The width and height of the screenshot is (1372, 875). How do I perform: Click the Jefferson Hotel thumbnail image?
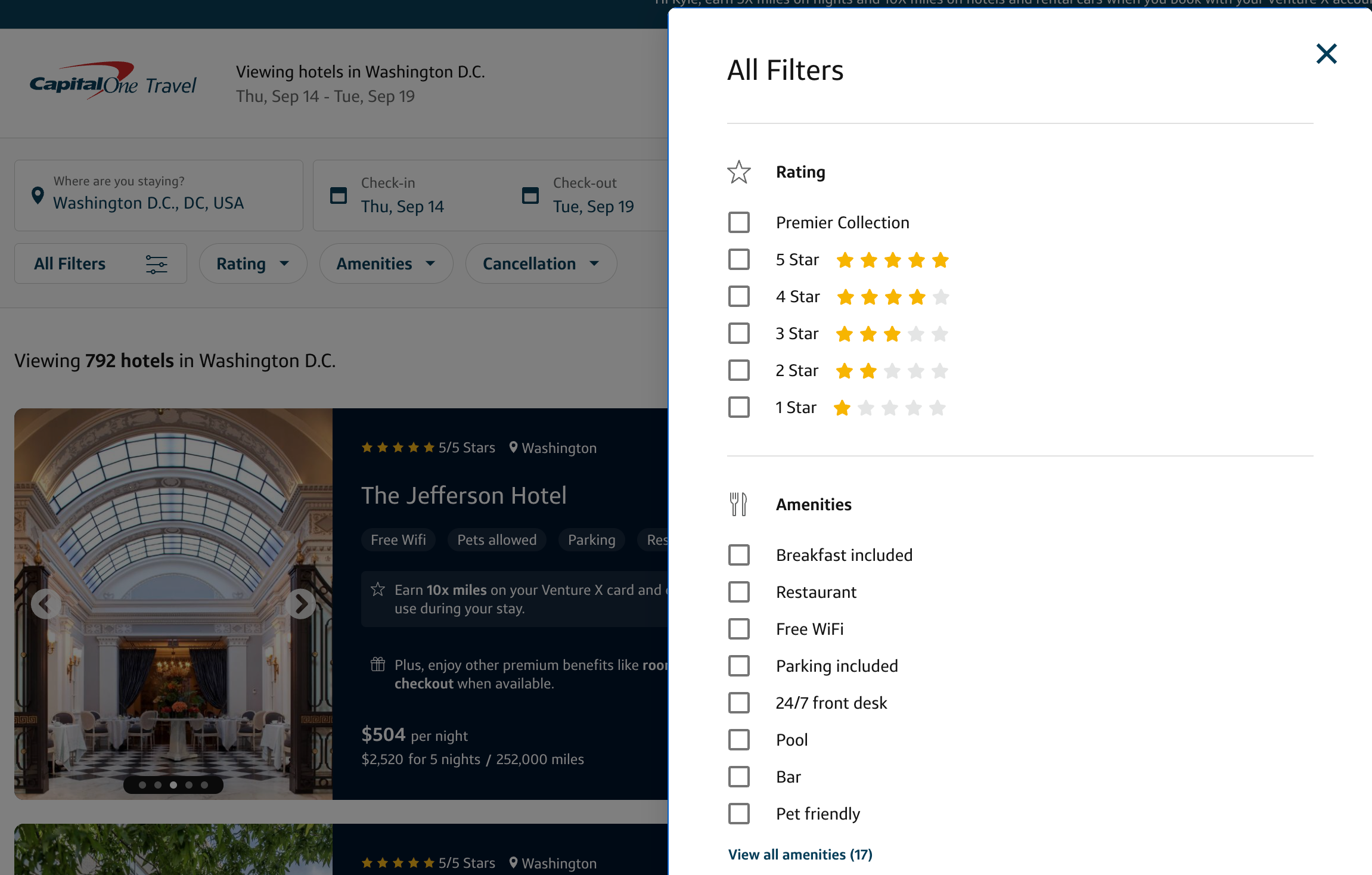click(174, 604)
